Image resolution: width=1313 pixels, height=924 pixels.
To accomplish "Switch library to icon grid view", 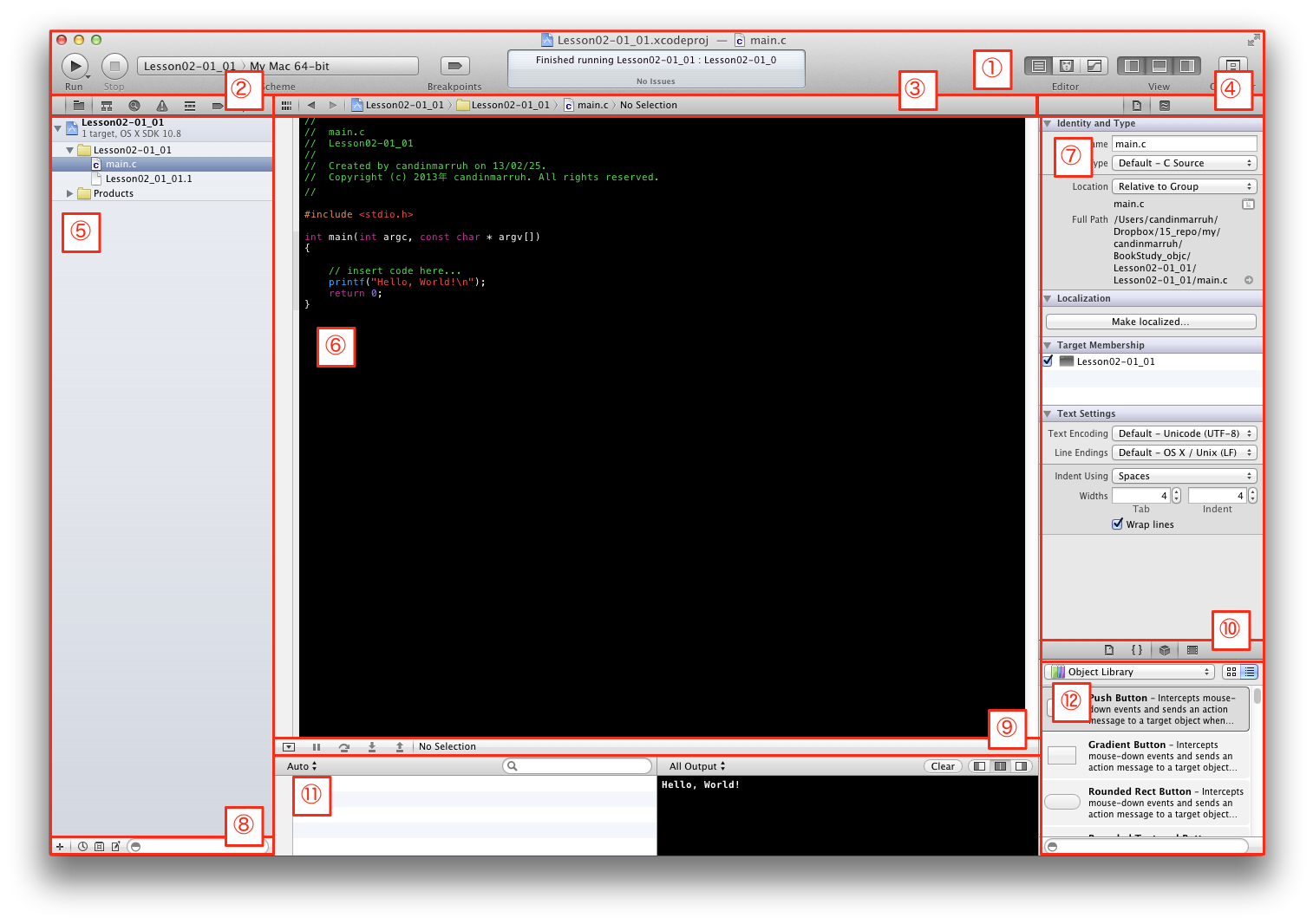I will [1231, 672].
